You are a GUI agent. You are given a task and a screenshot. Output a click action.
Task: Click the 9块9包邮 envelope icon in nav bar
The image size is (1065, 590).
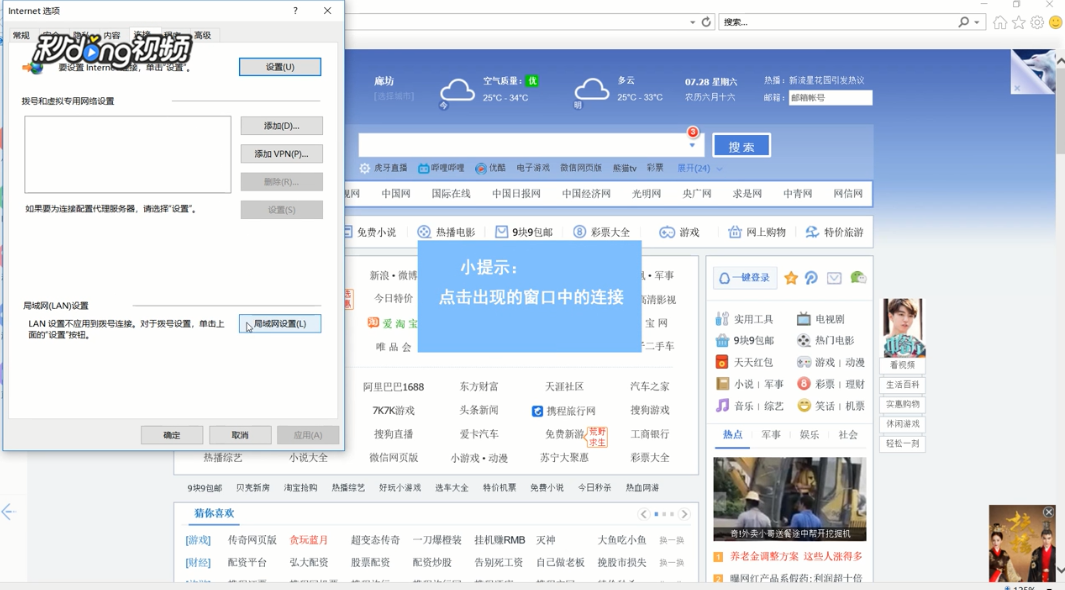pyautogui.click(x=501, y=232)
